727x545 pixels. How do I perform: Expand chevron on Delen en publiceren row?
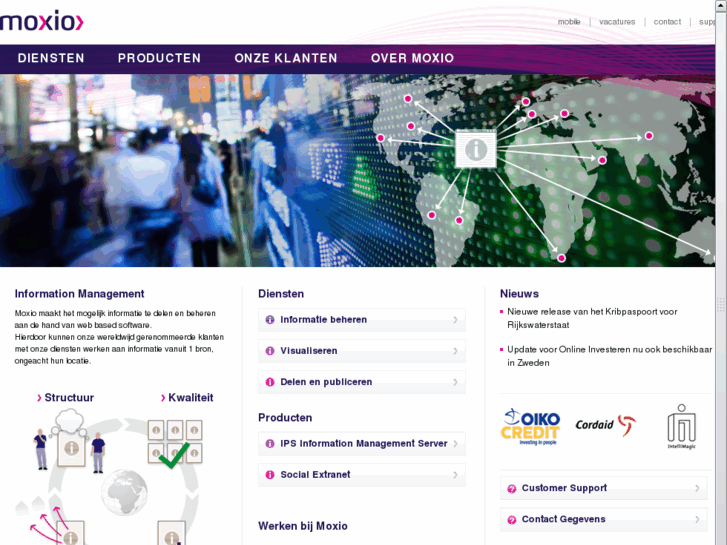click(x=455, y=382)
